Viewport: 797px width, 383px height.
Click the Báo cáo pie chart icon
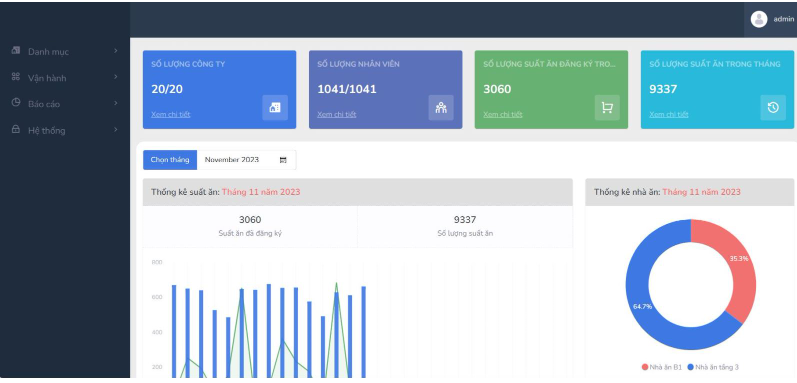[x=16, y=103]
